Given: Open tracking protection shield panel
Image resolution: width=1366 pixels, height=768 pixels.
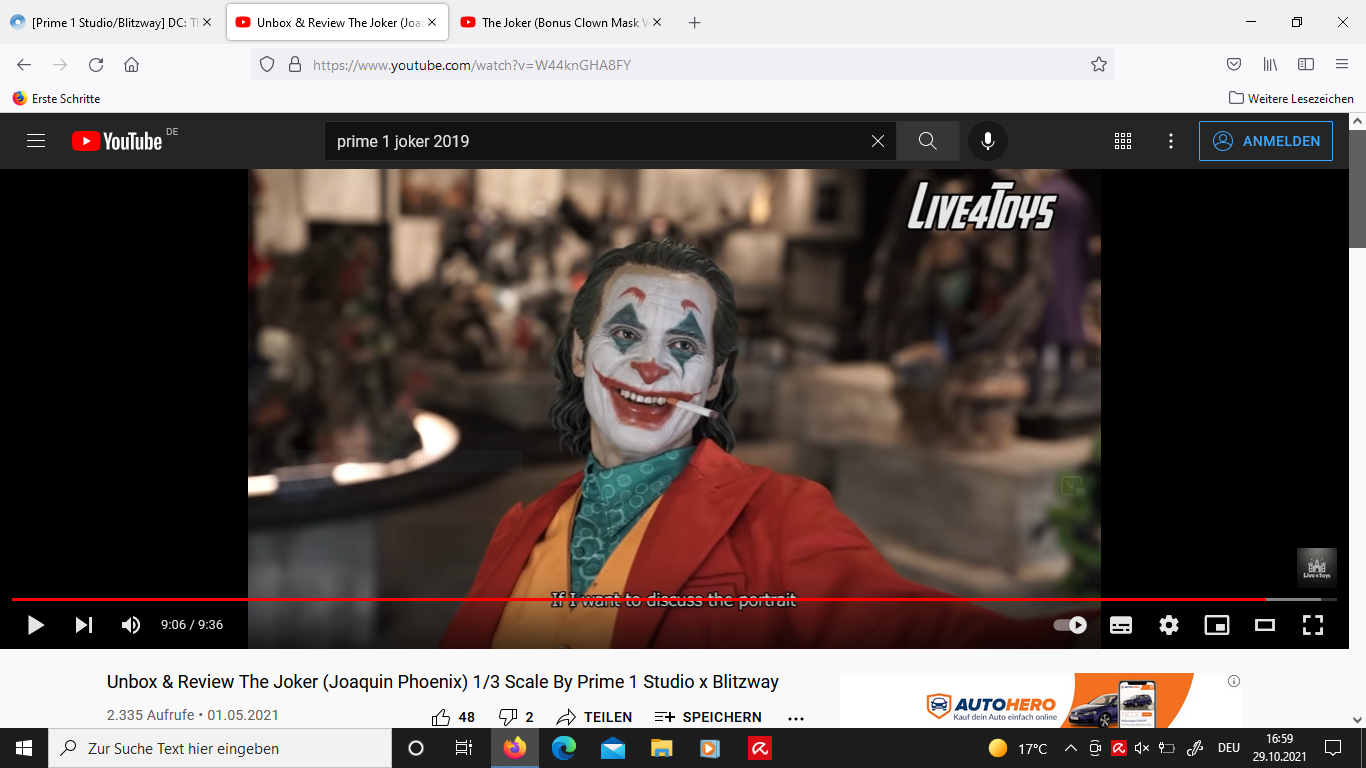Looking at the screenshot, I should [x=267, y=65].
